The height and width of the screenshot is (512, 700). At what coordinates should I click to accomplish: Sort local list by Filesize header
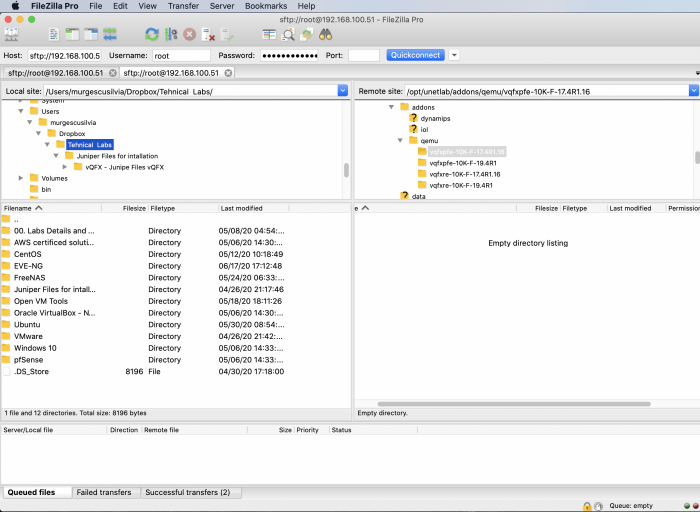pos(125,208)
